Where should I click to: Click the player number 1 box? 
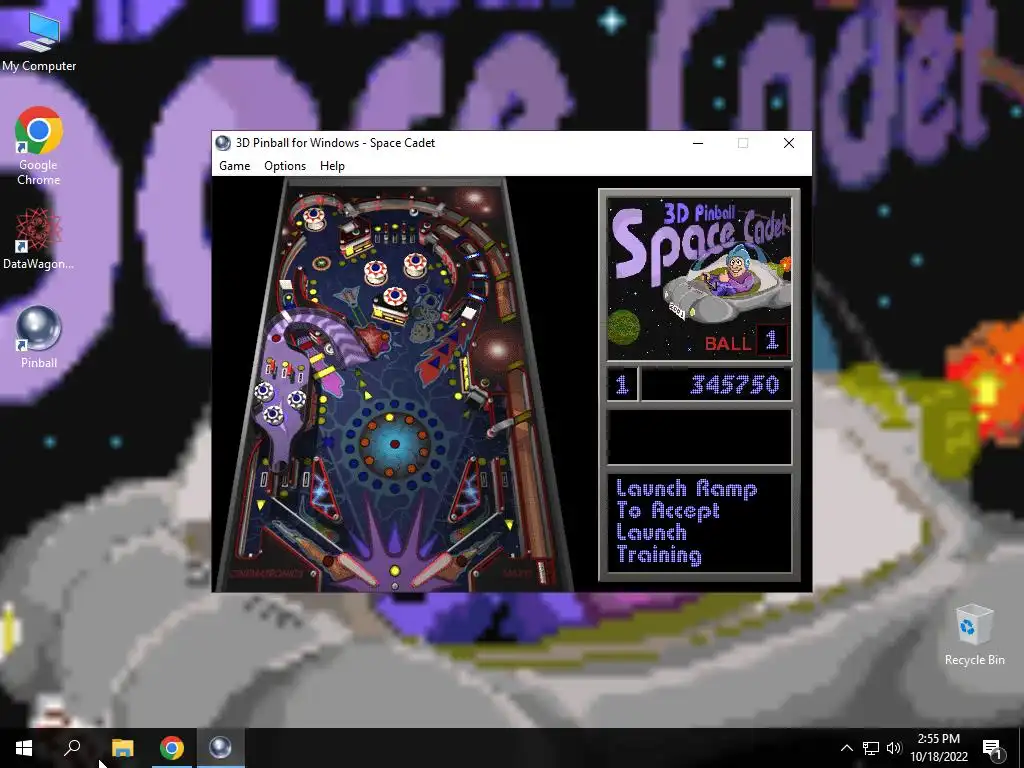(x=622, y=384)
